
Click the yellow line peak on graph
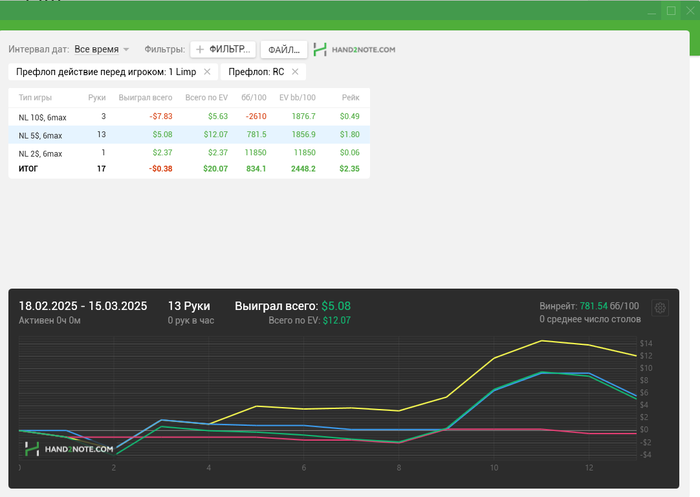[x=542, y=341]
